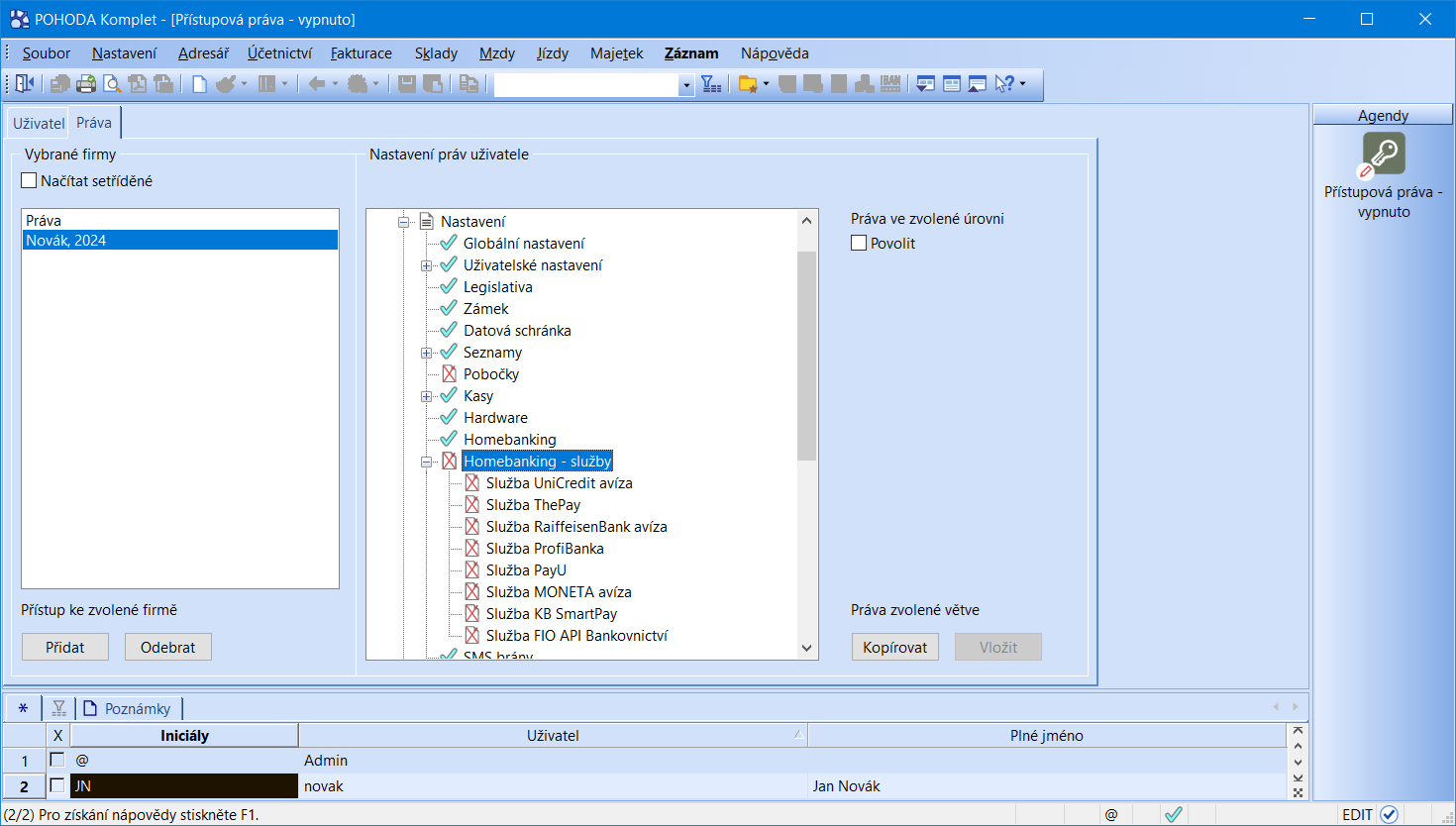The height and width of the screenshot is (826, 1456).
Task: Open the Účetnictví menu
Action: pyautogui.click(x=279, y=53)
